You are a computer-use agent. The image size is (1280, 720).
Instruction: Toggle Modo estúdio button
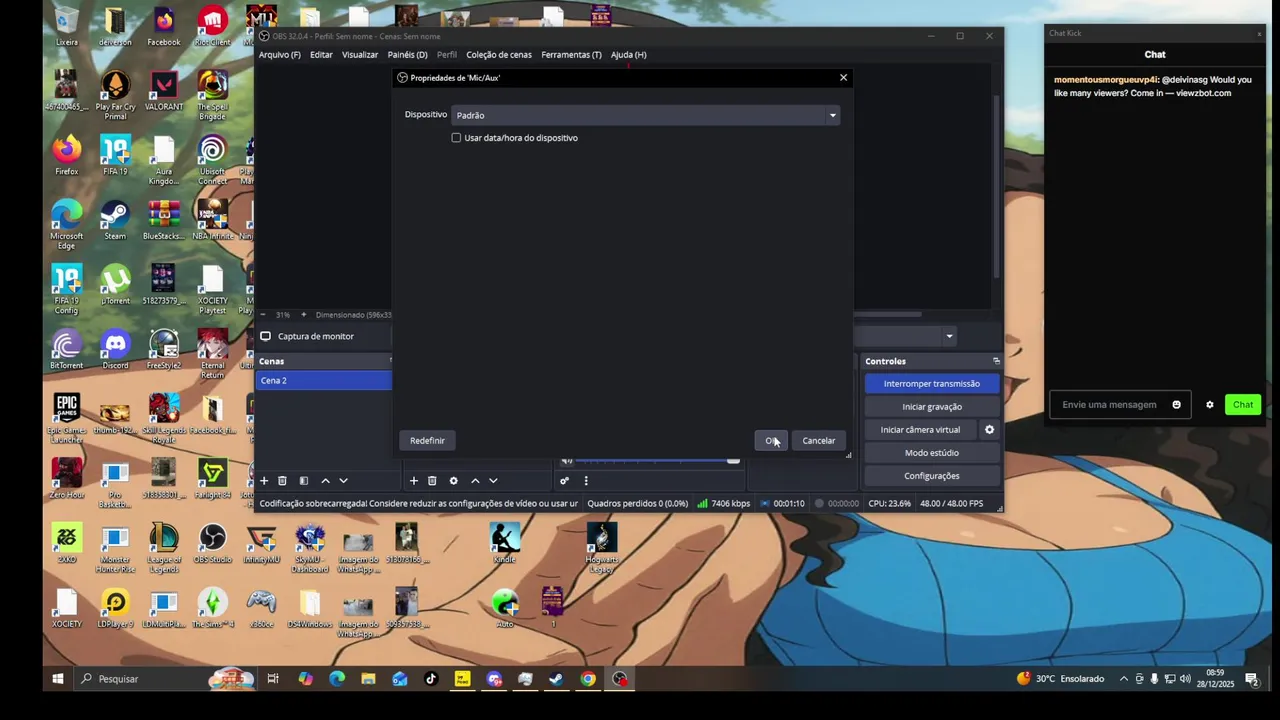[x=931, y=453]
